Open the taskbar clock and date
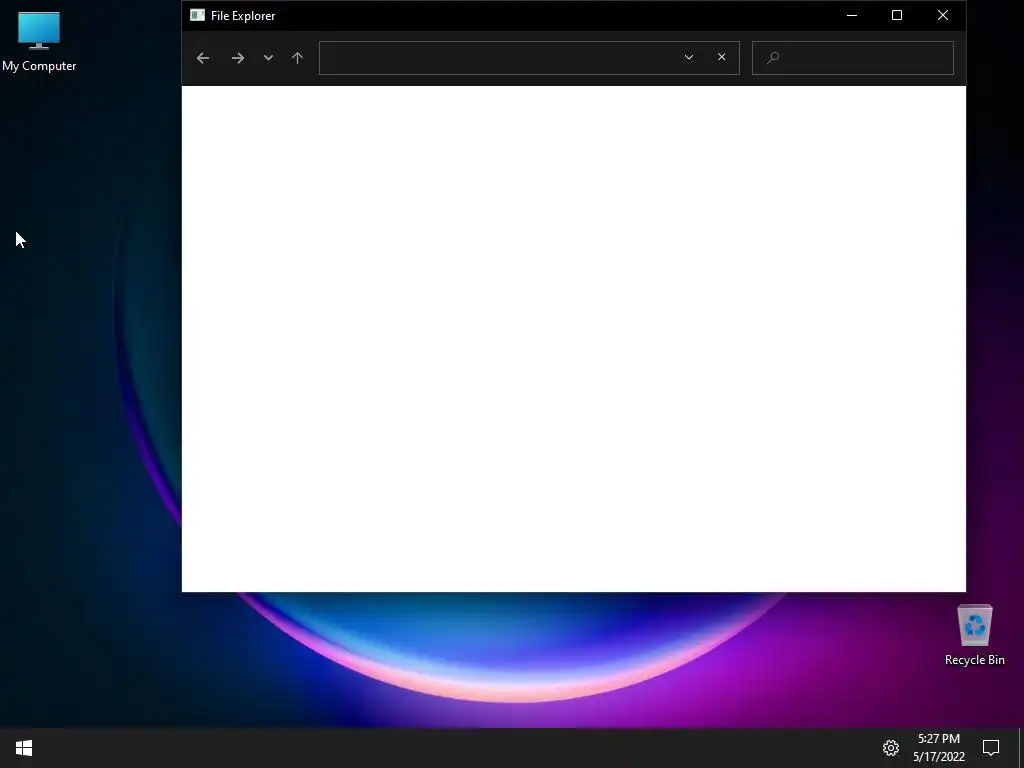 [938, 748]
